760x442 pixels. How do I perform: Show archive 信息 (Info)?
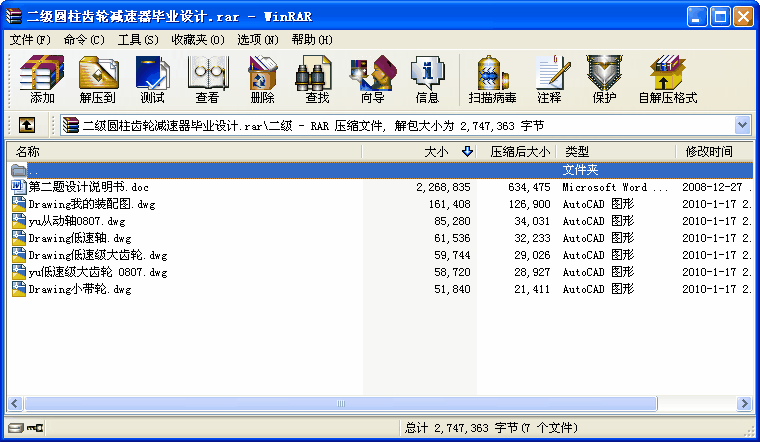point(427,79)
